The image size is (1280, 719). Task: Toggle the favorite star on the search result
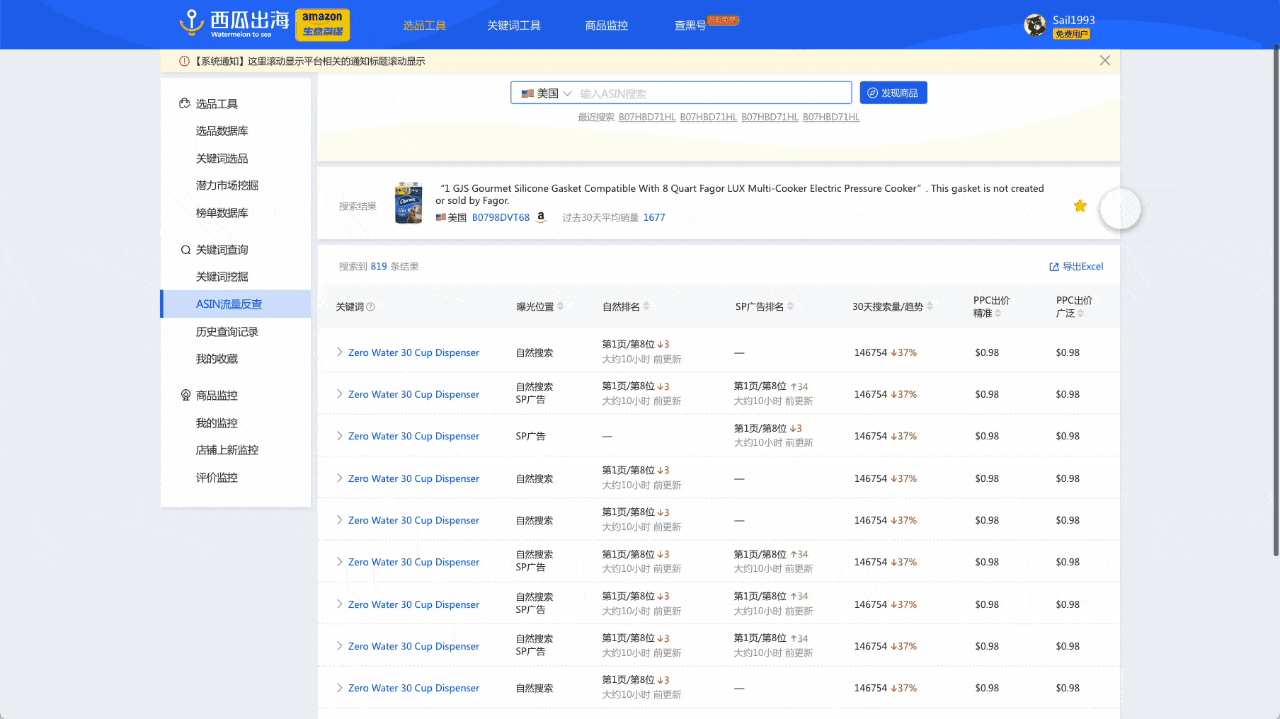point(1080,205)
